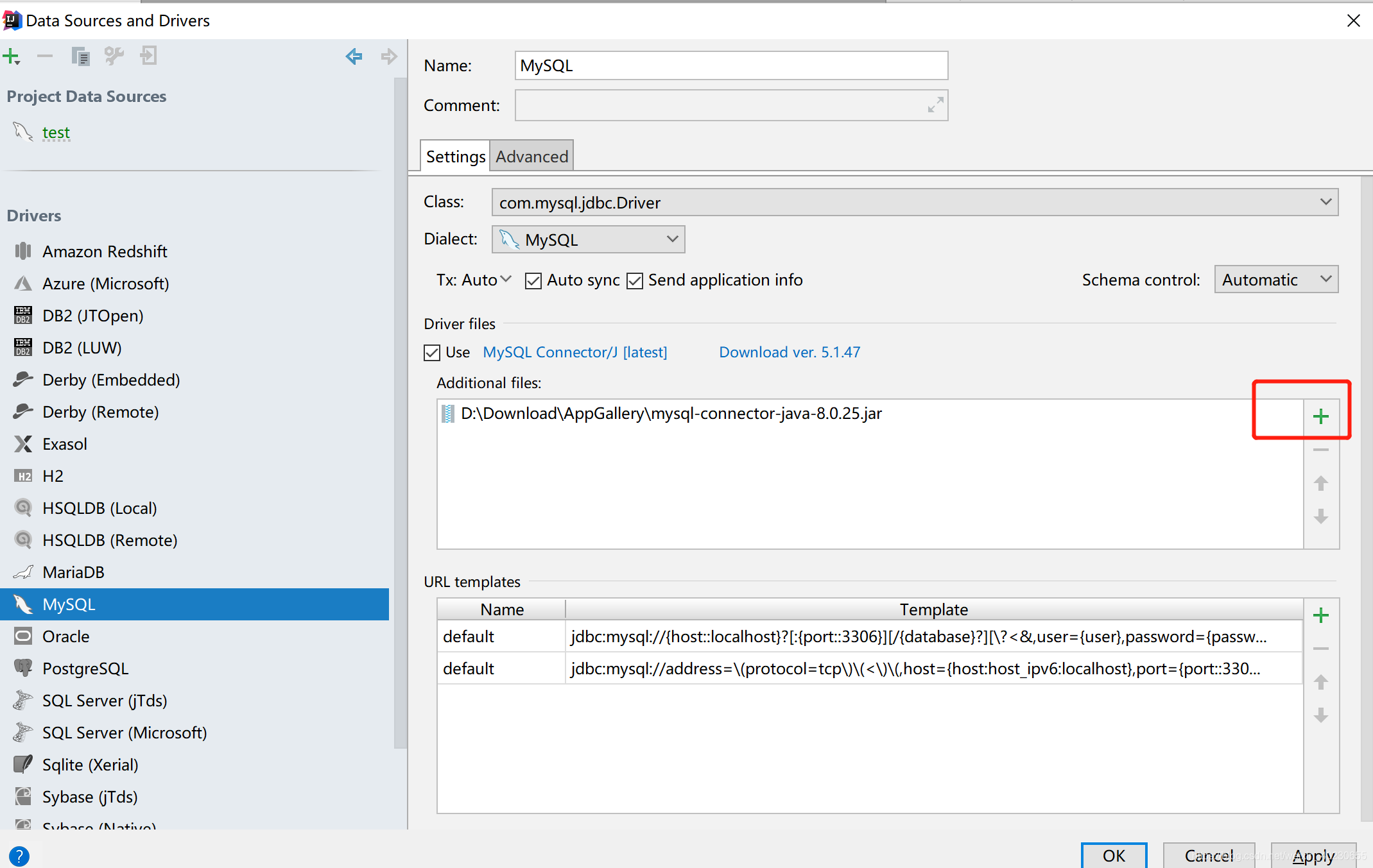Viewport: 1373px width, 868px height.
Task: Open help with the question mark icon
Action: (x=19, y=856)
